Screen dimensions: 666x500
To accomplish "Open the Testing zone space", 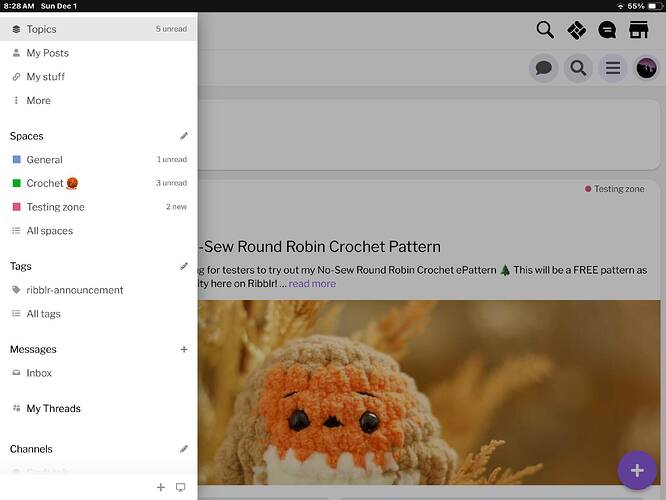I will point(98,207).
